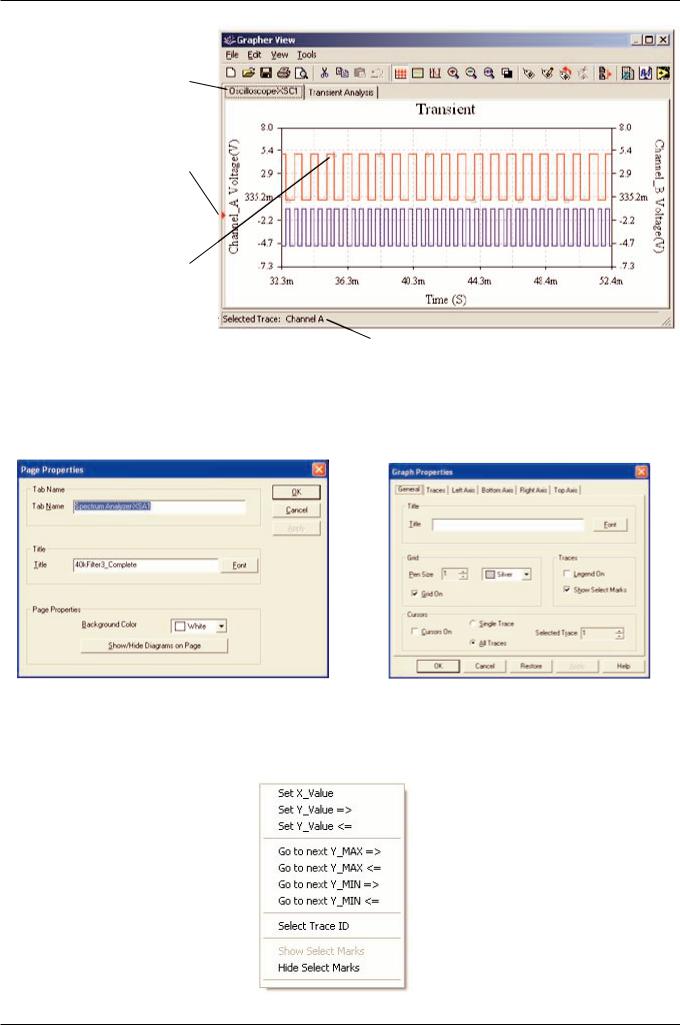Open the Silver grid color dropdown
The height and width of the screenshot is (1025, 680).
pyautogui.click(x=526, y=575)
